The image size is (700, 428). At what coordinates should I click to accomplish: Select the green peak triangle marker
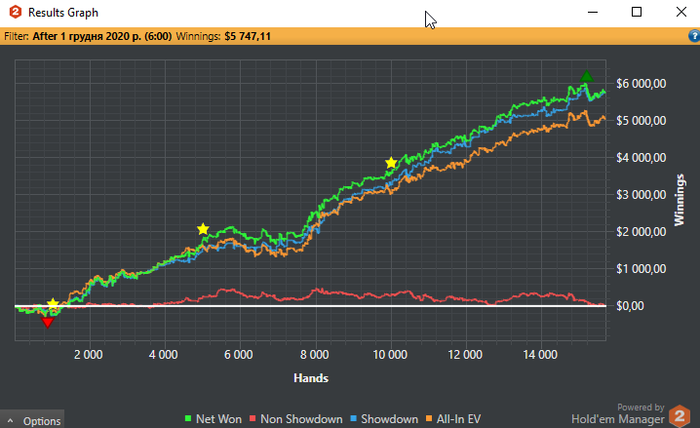[587, 76]
